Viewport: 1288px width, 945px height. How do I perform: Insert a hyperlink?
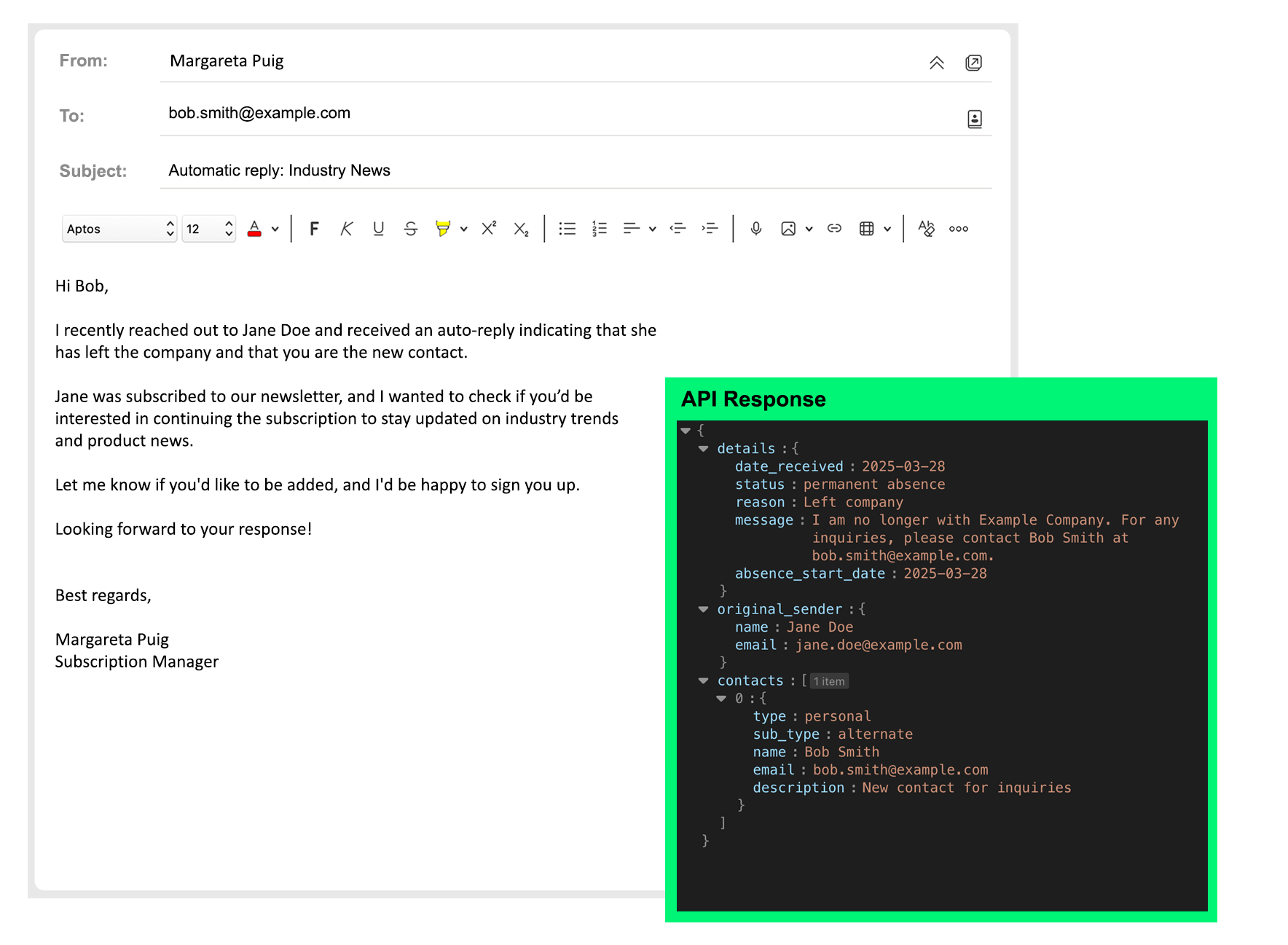tap(834, 229)
